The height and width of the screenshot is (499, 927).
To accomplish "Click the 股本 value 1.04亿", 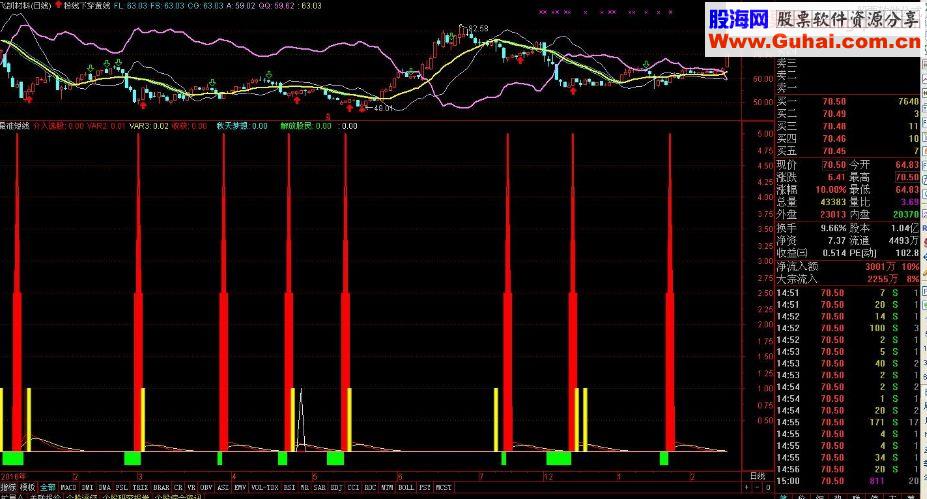I will pyautogui.click(x=906, y=228).
